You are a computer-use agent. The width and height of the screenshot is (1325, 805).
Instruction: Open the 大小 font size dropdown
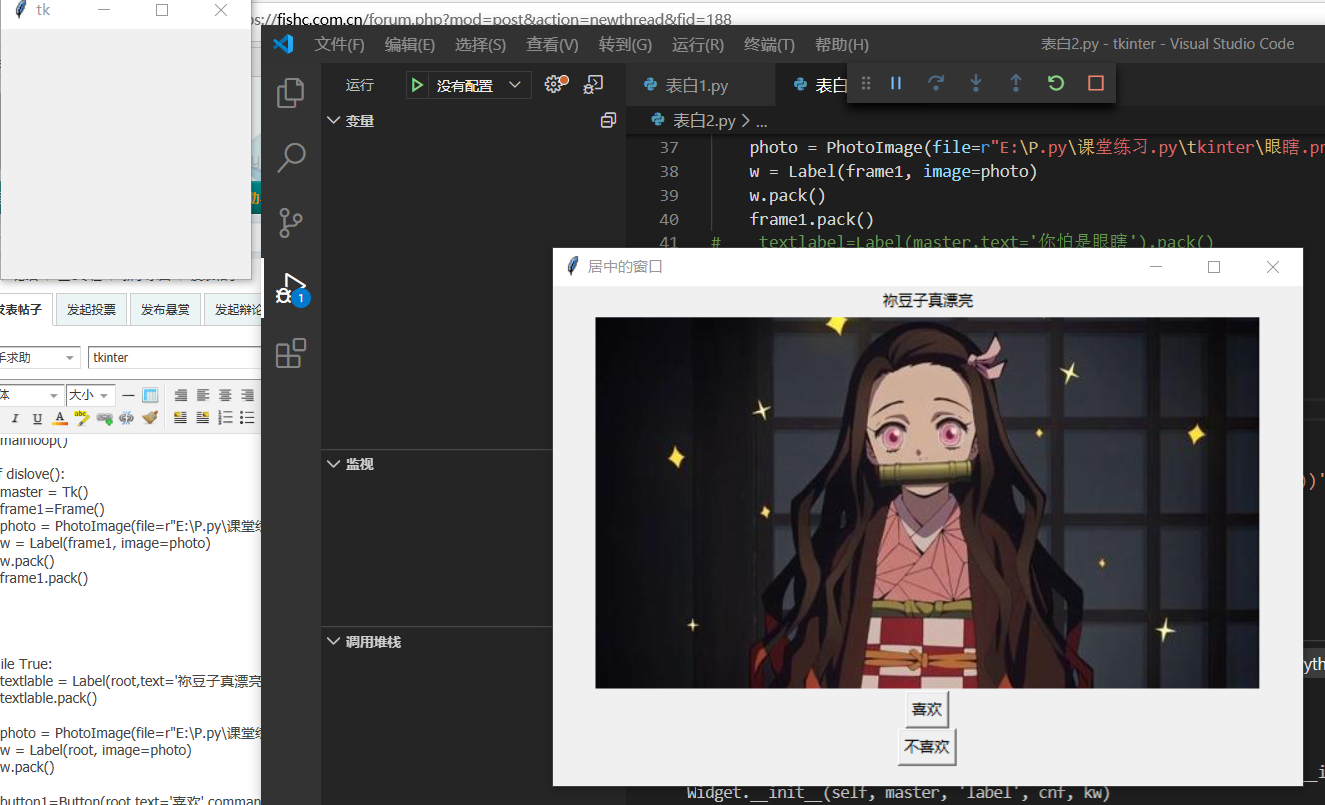click(x=91, y=395)
